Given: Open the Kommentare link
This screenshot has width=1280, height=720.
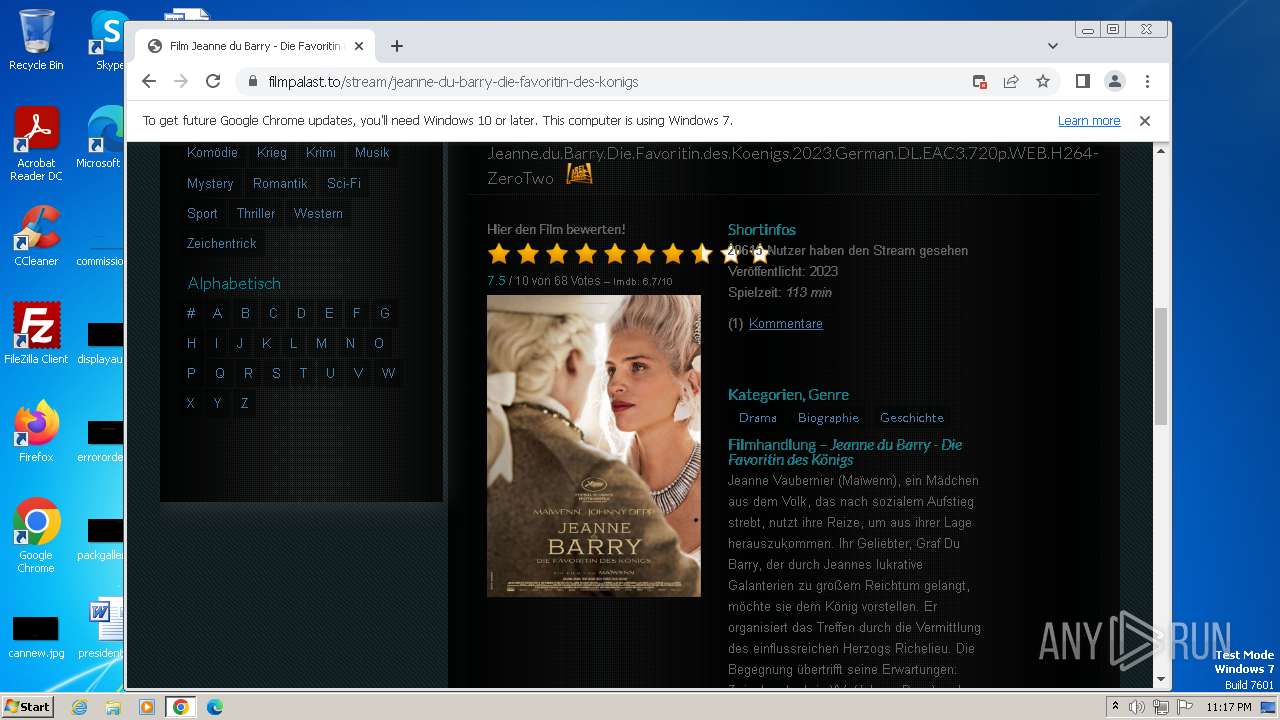Looking at the screenshot, I should pyautogui.click(x=786, y=323).
